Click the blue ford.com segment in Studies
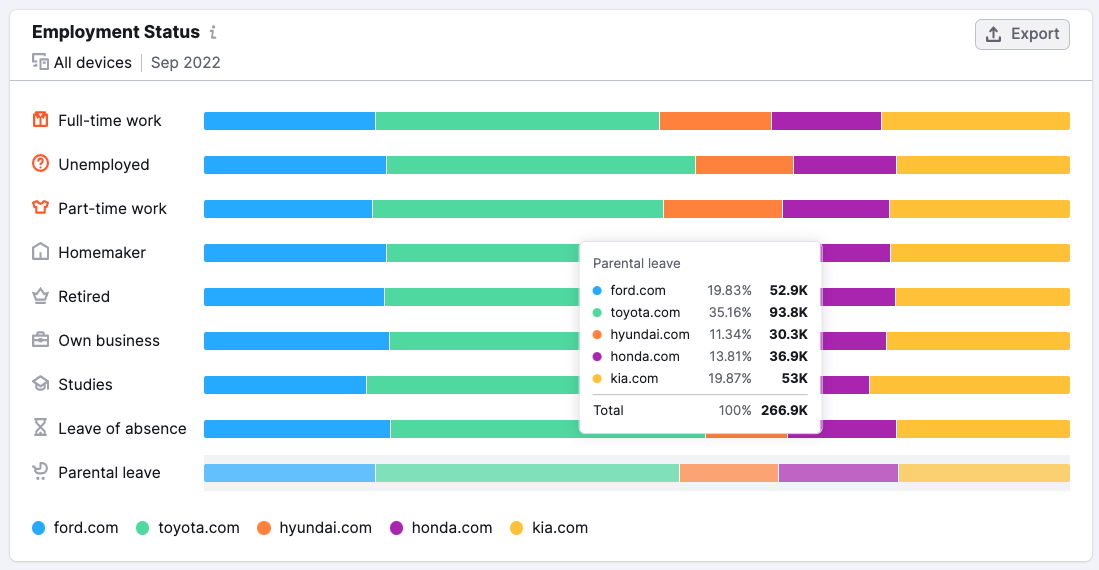The width and height of the screenshot is (1099, 570). [285, 385]
